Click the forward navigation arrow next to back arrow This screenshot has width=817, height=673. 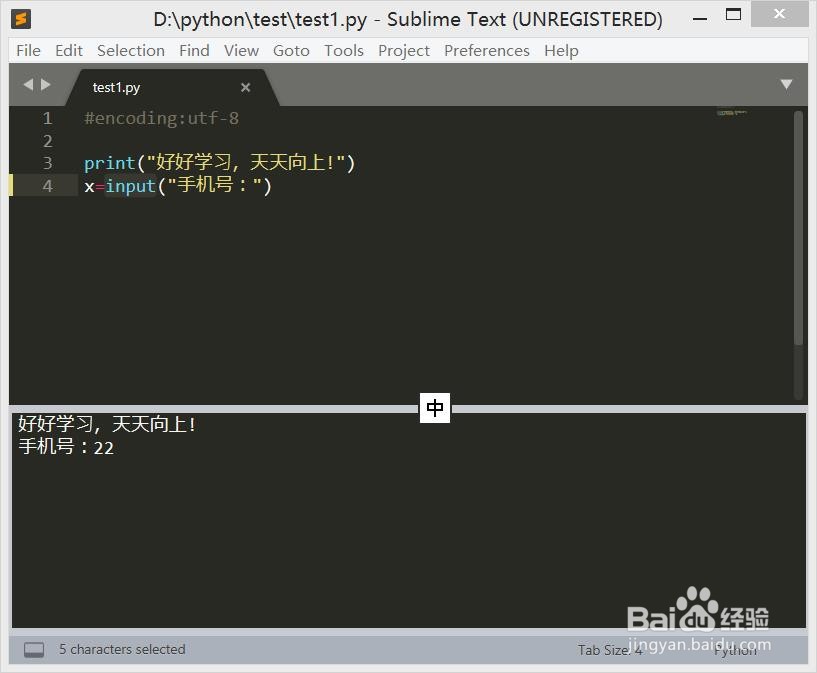45,85
